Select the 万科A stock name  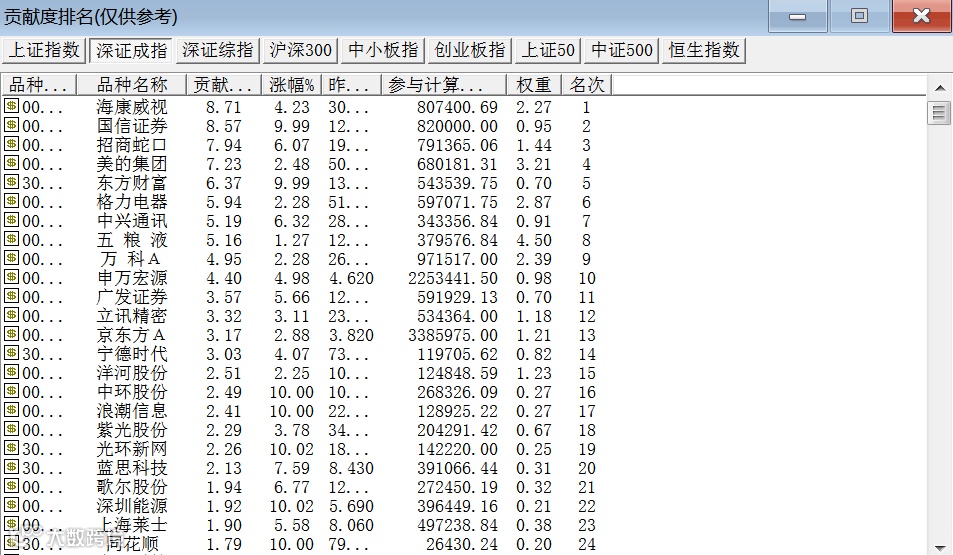point(131,259)
